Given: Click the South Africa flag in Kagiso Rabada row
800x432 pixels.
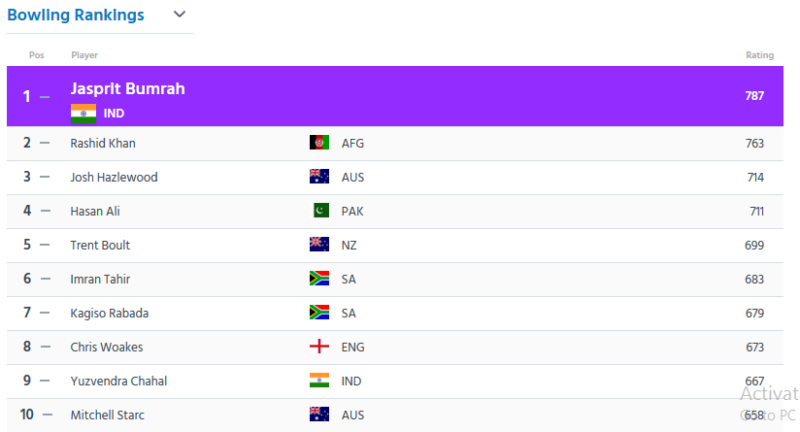Looking at the screenshot, I should point(319,313).
